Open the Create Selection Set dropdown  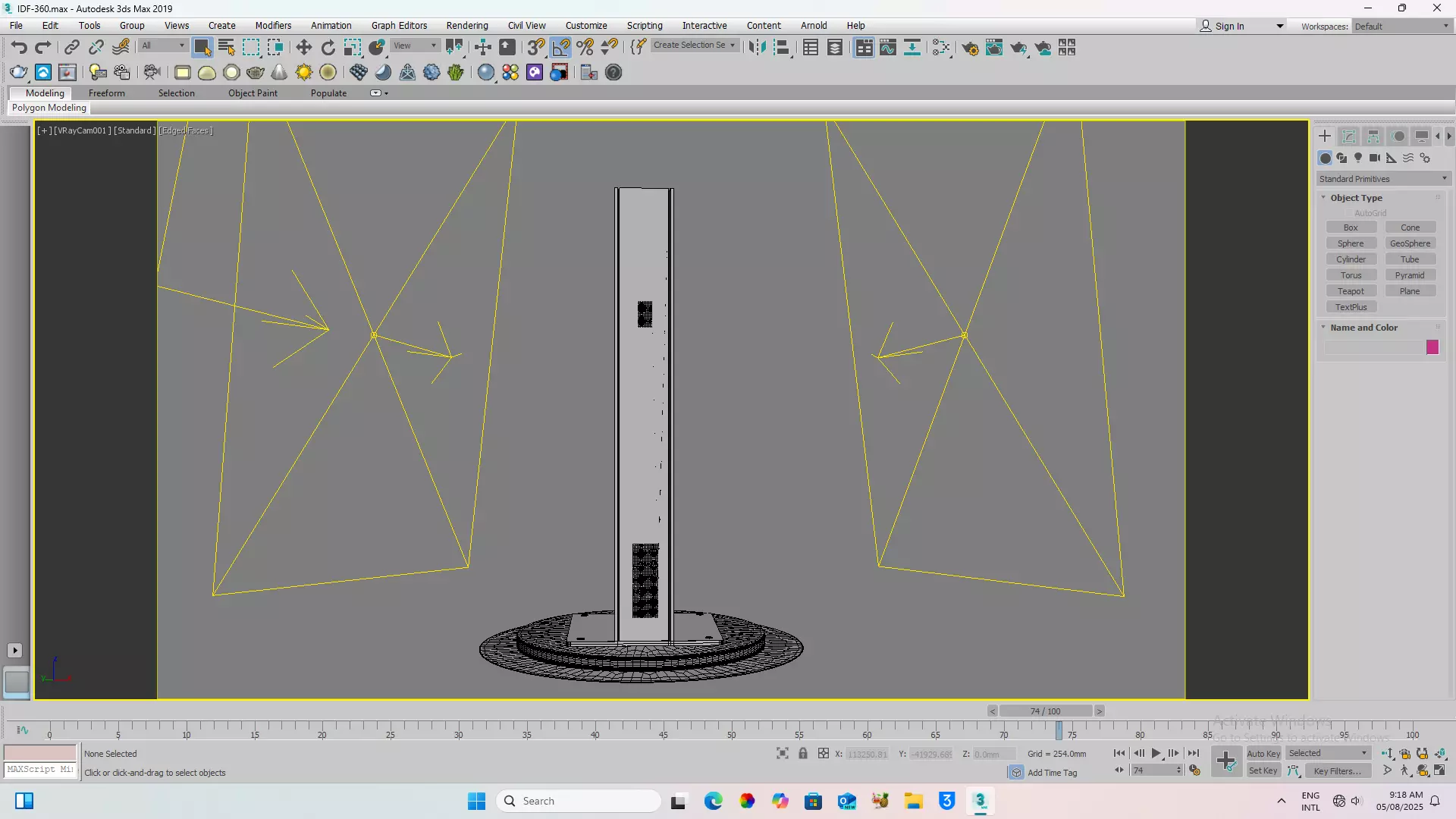click(694, 45)
